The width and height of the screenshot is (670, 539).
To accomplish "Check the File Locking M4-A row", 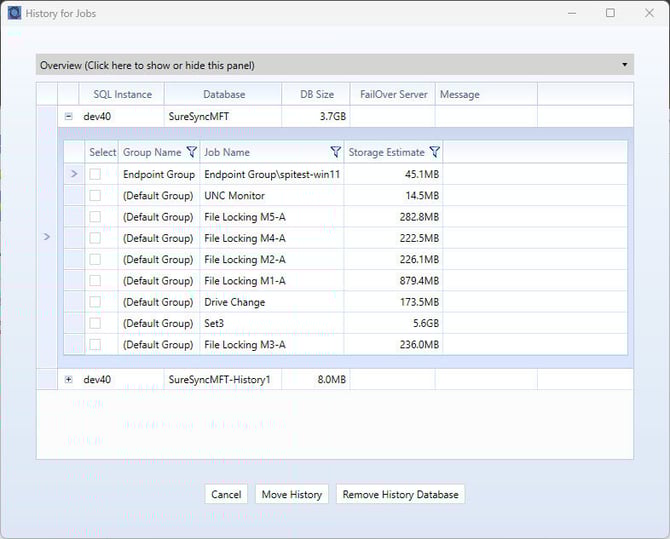I will click(95, 238).
